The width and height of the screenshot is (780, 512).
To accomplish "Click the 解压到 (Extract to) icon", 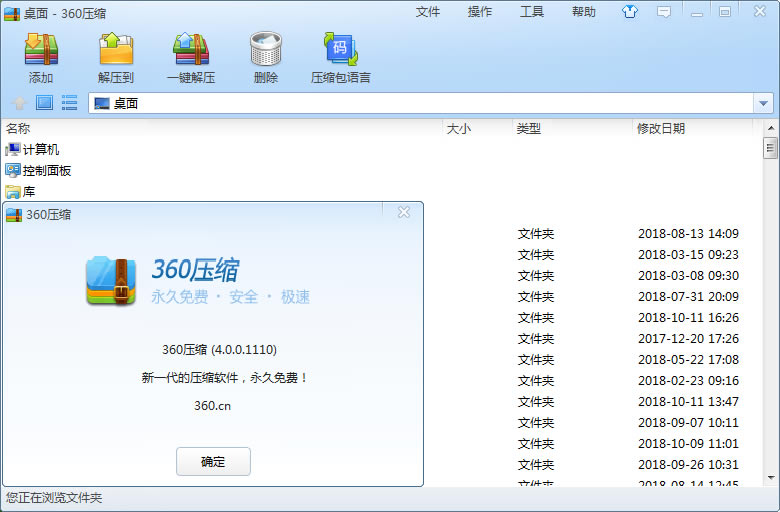I will coord(116,57).
